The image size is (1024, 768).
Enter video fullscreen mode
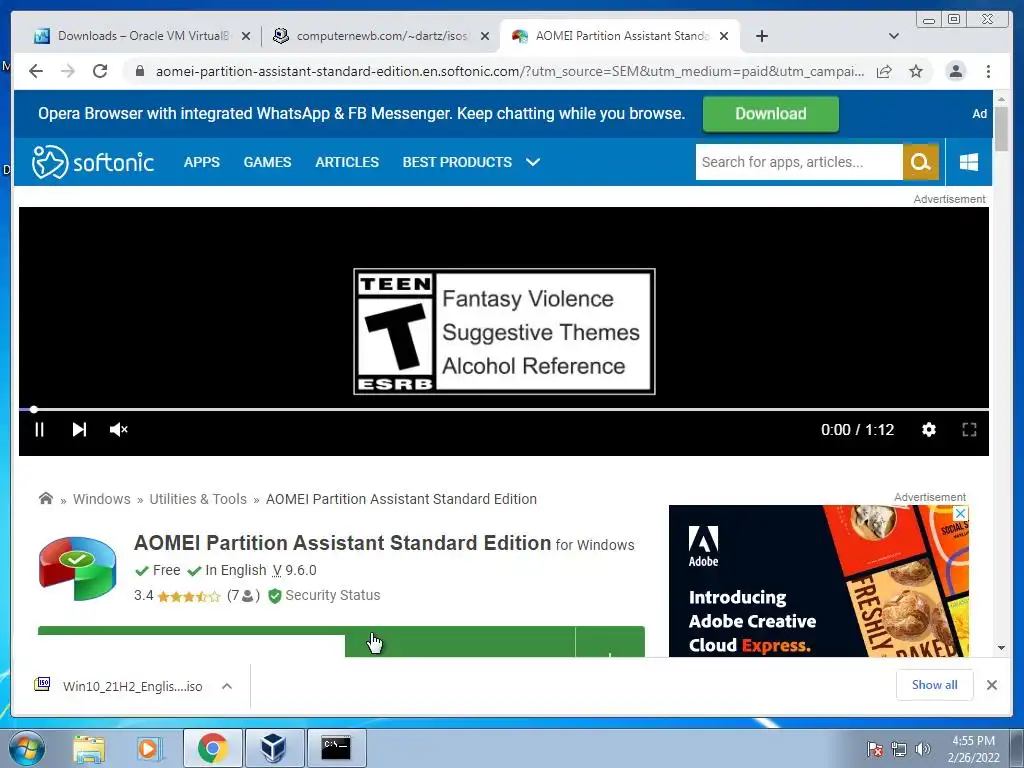coord(969,430)
